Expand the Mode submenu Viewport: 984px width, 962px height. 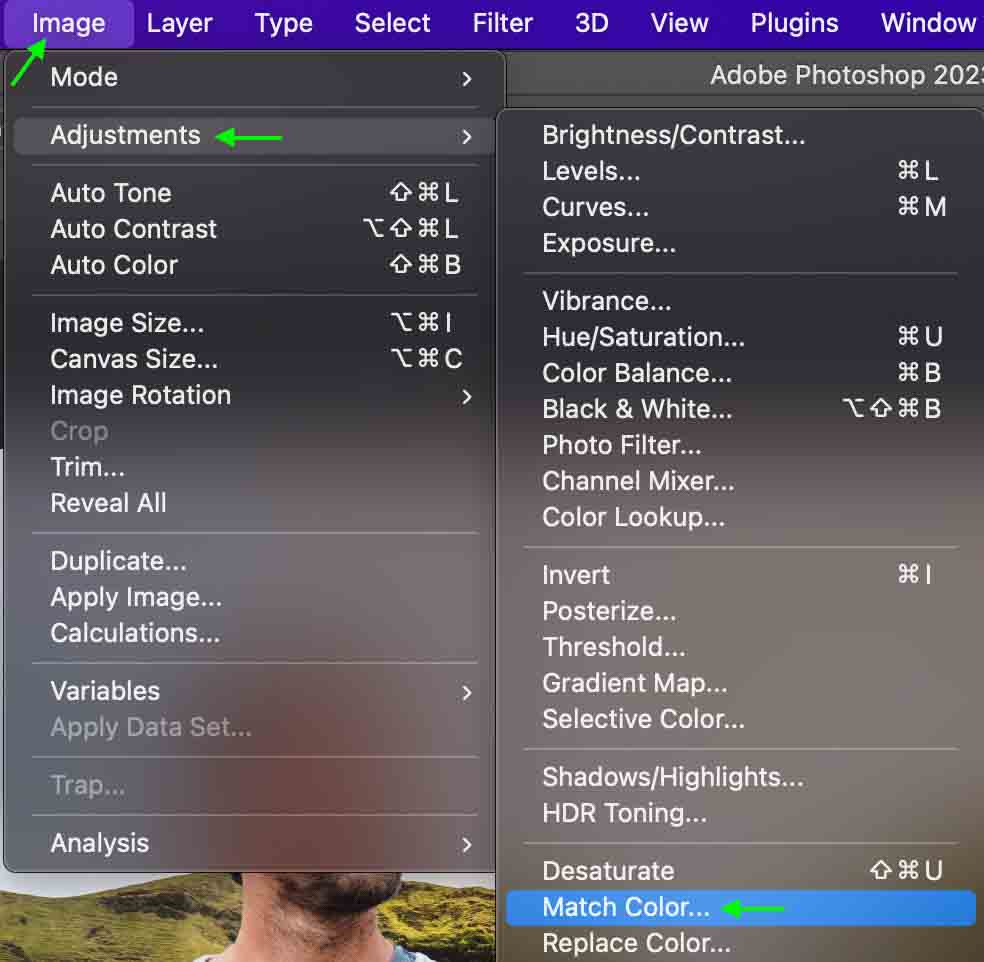tap(254, 78)
